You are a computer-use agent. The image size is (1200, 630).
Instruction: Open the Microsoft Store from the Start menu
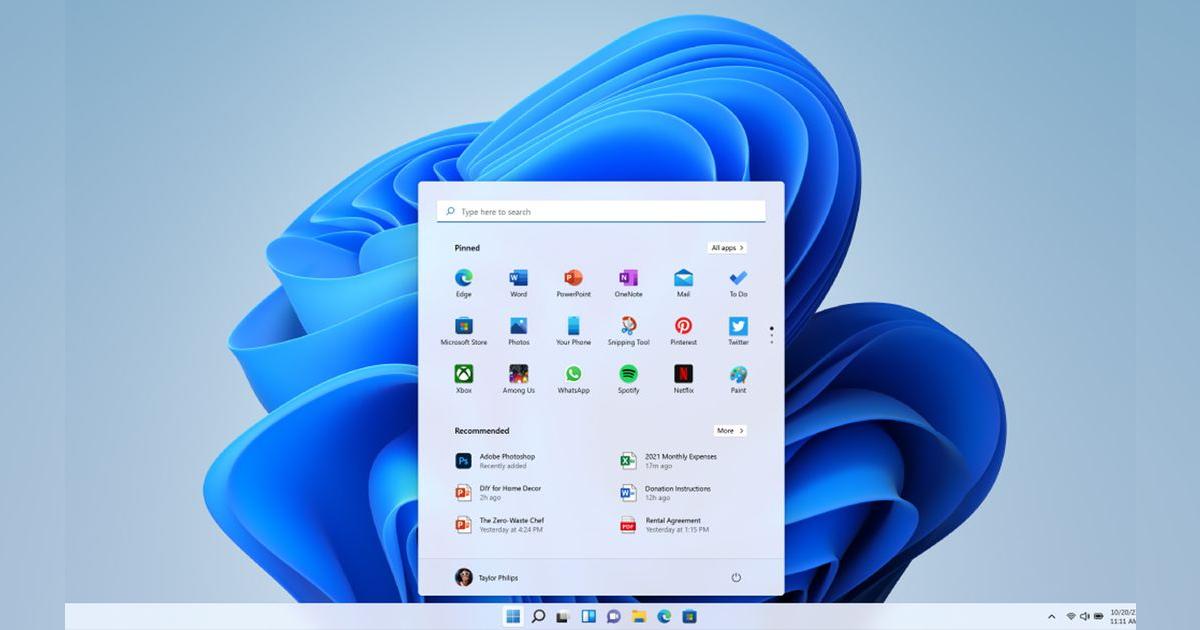pyautogui.click(x=463, y=327)
